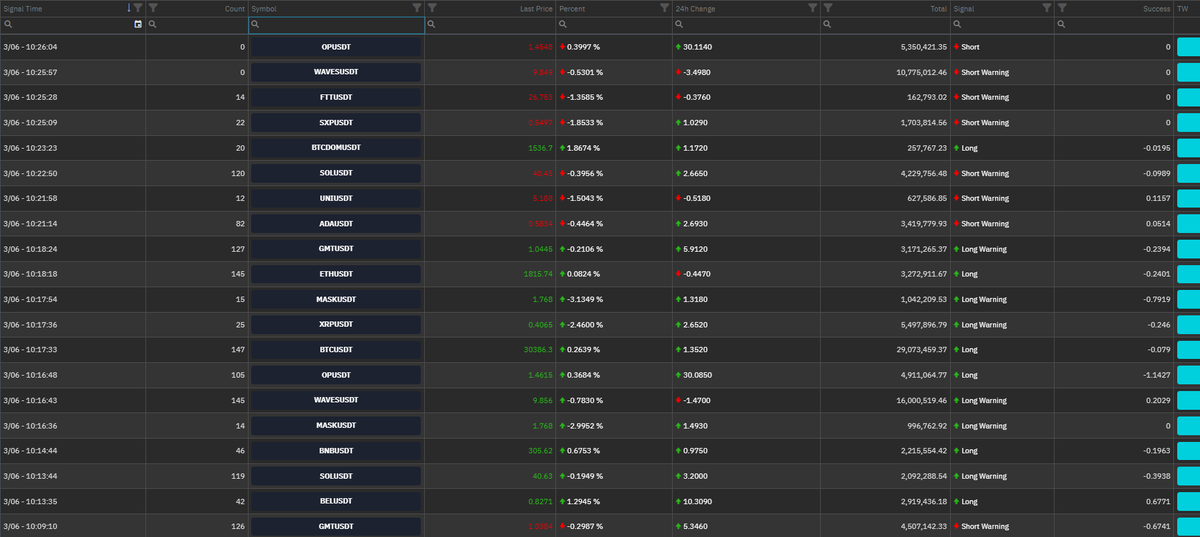Select the success value -1.1427
Image resolution: width=1200 pixels, height=537 pixels.
click(1157, 375)
